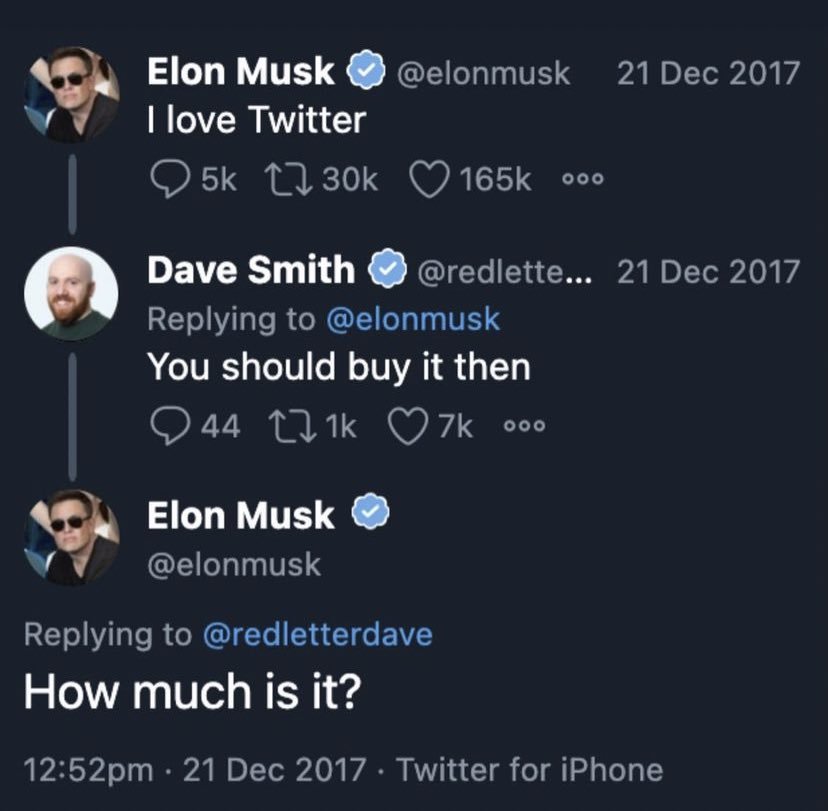This screenshot has width=828, height=811.
Task: Open Dave Smith's profile picture
Action: point(71,293)
